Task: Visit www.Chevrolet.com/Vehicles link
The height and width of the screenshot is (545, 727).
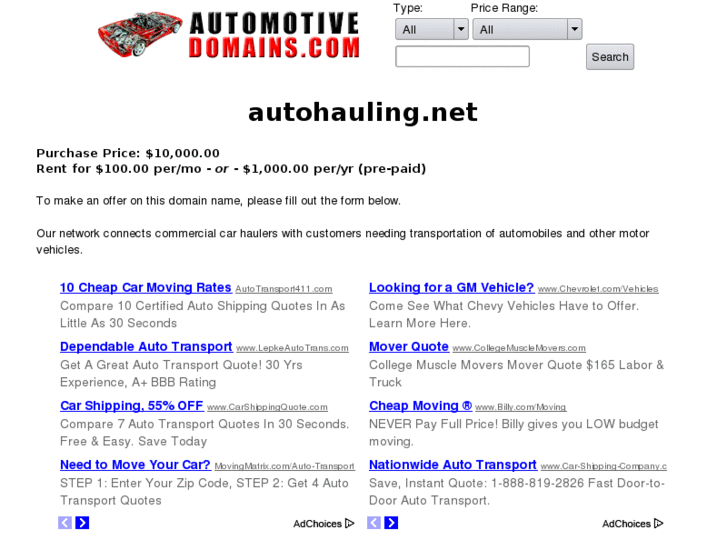Action: pyautogui.click(x=598, y=289)
